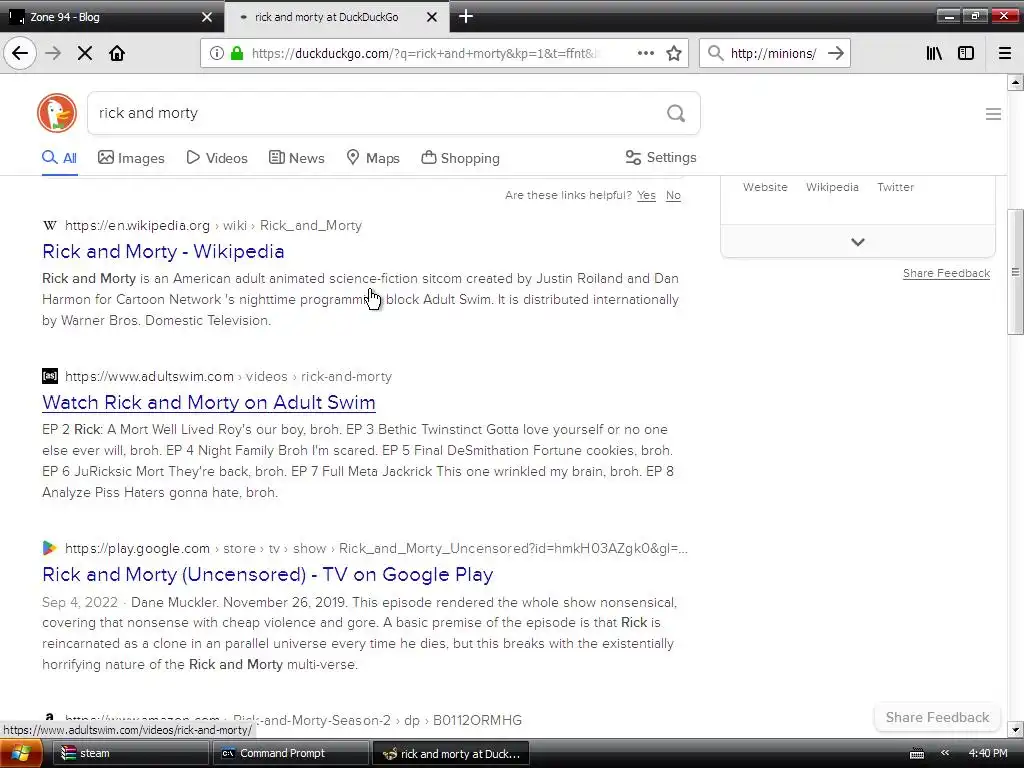This screenshot has width=1024, height=768.
Task: Click the Website link in info panel
Action: tap(765, 187)
